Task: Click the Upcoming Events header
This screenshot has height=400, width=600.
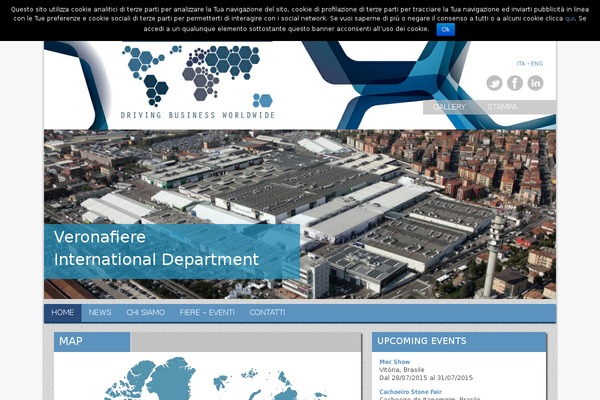Action: point(459,341)
